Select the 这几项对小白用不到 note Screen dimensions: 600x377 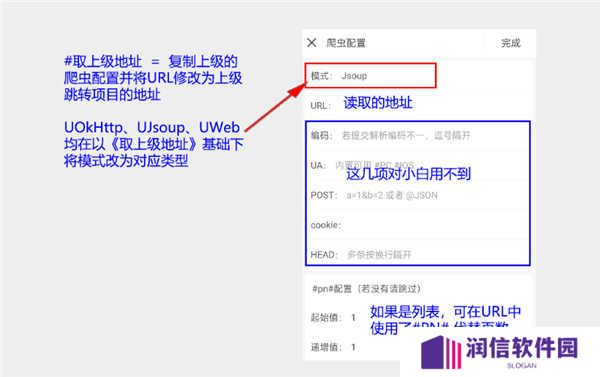[x=408, y=174]
